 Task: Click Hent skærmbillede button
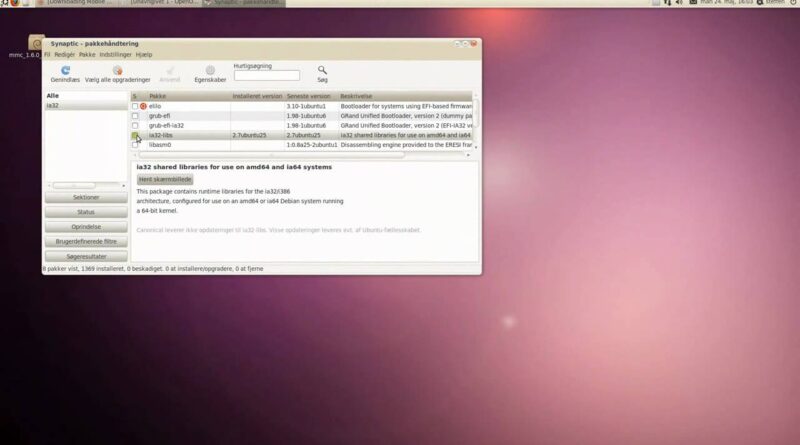pos(165,180)
